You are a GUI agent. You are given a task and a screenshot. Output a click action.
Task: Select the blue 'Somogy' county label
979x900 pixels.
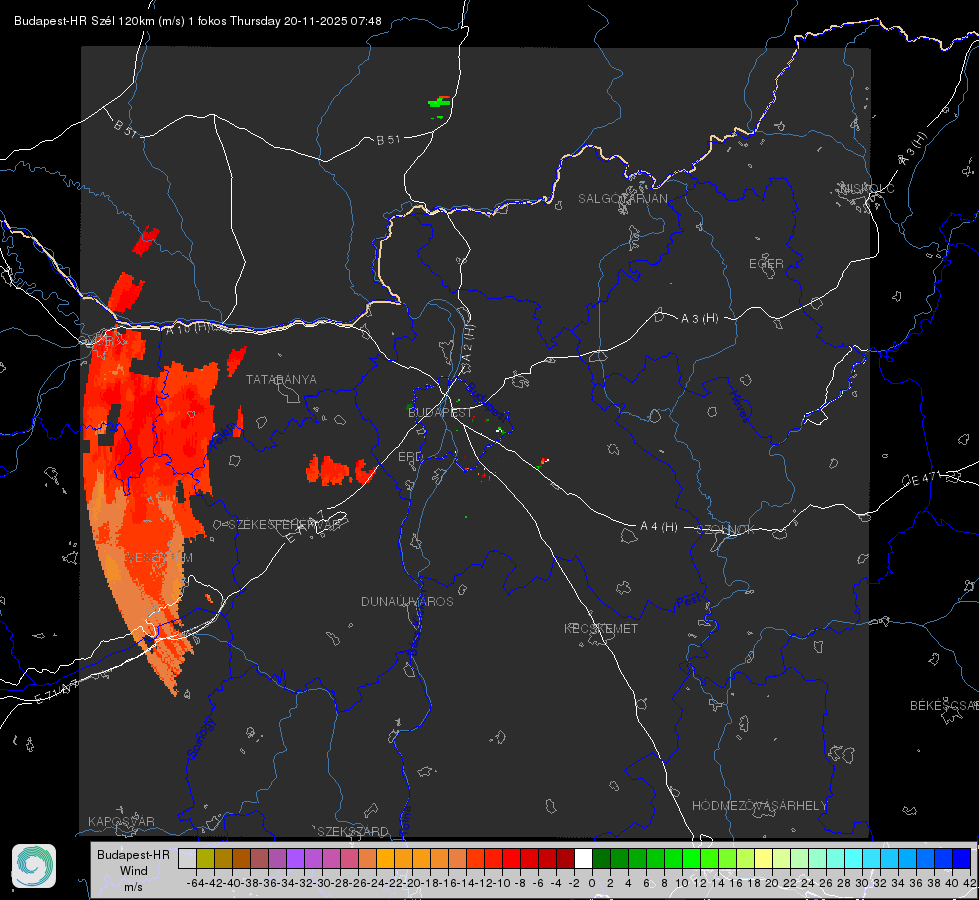pos(200,738)
